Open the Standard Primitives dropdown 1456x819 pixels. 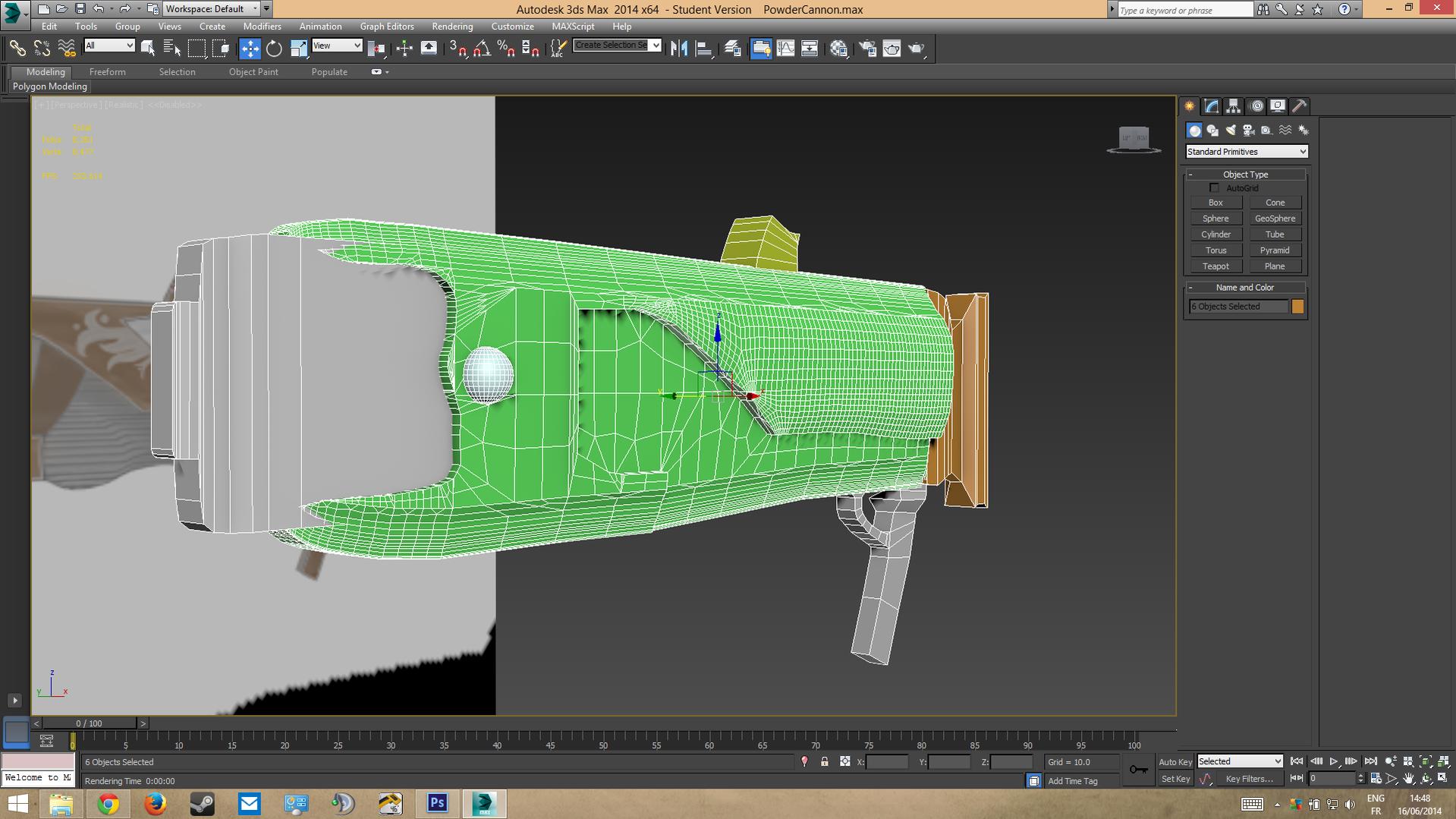1247,152
